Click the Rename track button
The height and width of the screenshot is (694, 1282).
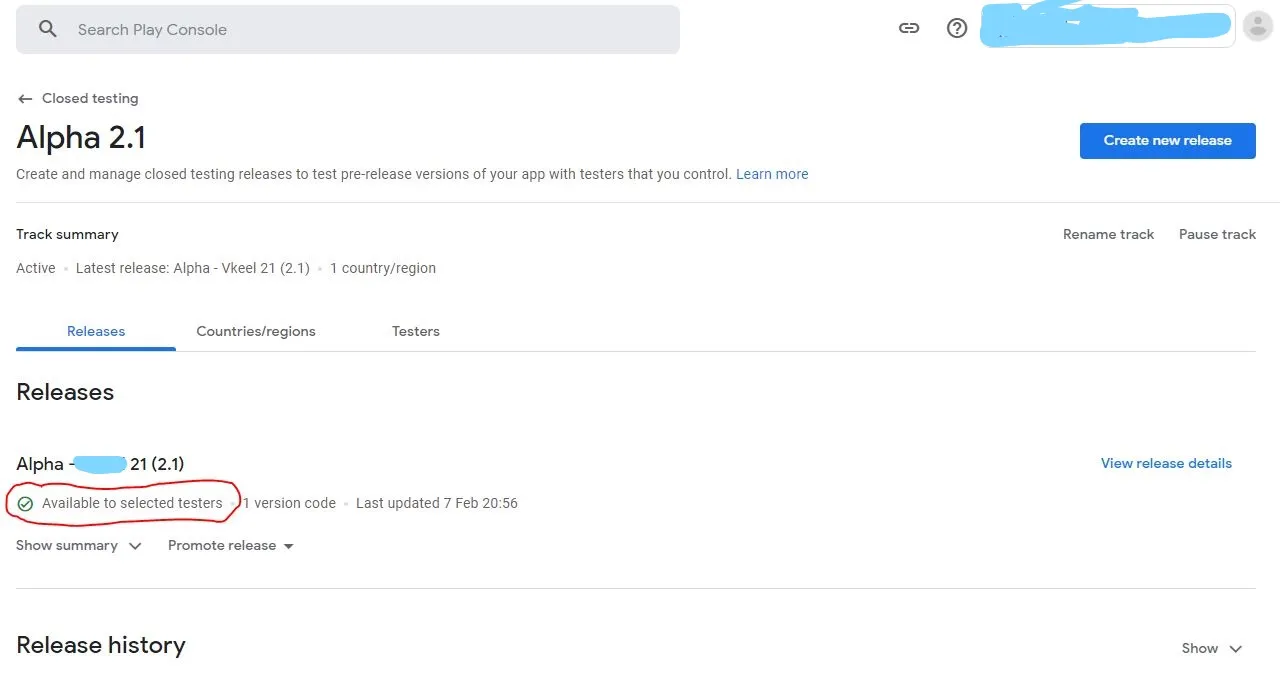1108,234
